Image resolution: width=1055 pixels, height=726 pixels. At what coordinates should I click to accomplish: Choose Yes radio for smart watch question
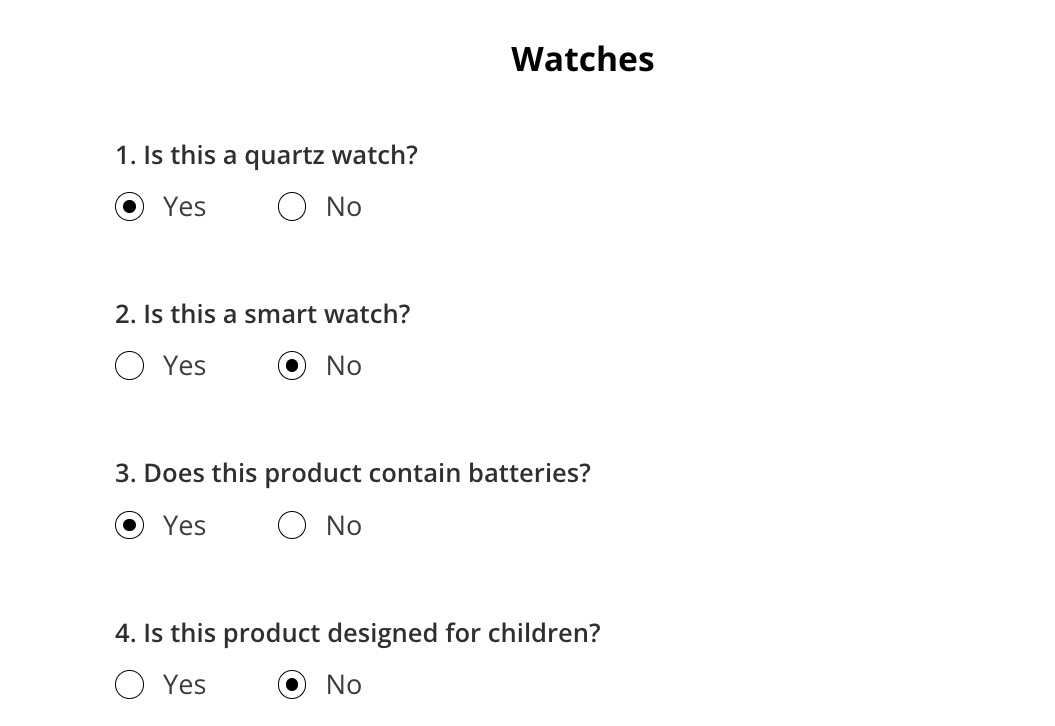click(129, 365)
